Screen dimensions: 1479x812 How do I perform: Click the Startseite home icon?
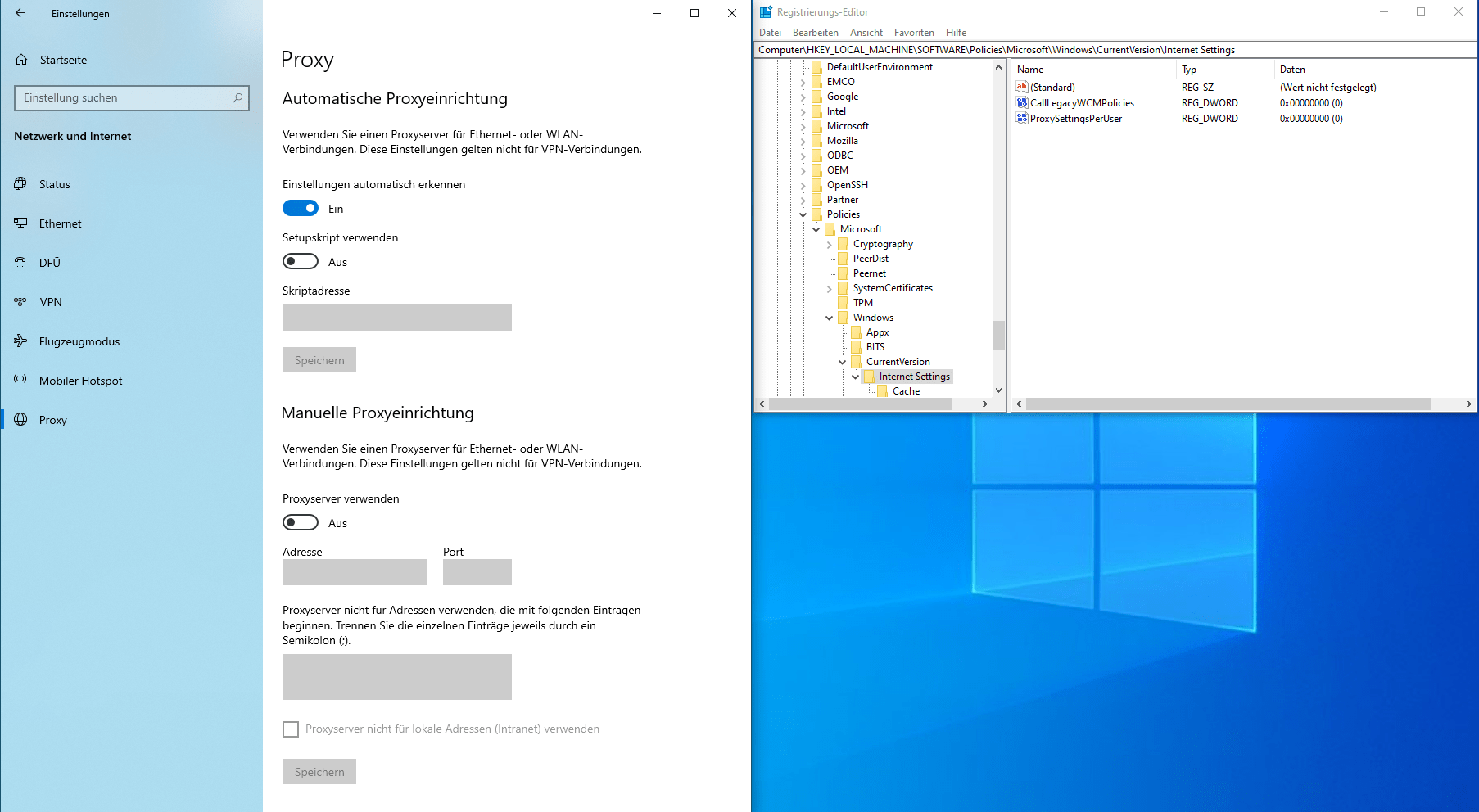click(x=22, y=60)
